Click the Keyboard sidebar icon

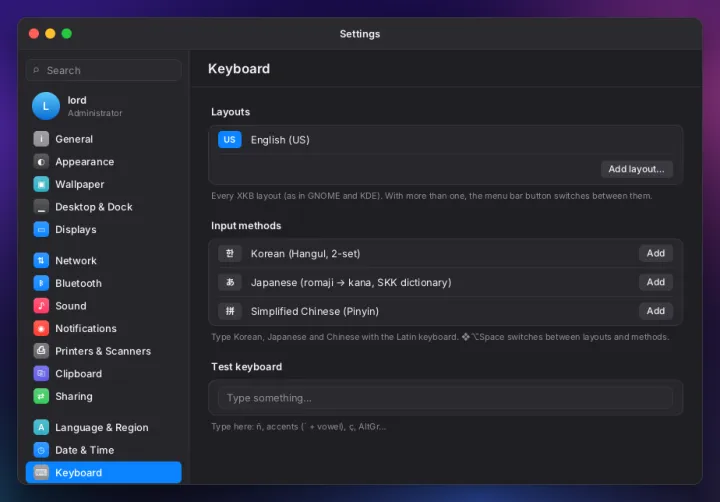[x=41, y=473]
